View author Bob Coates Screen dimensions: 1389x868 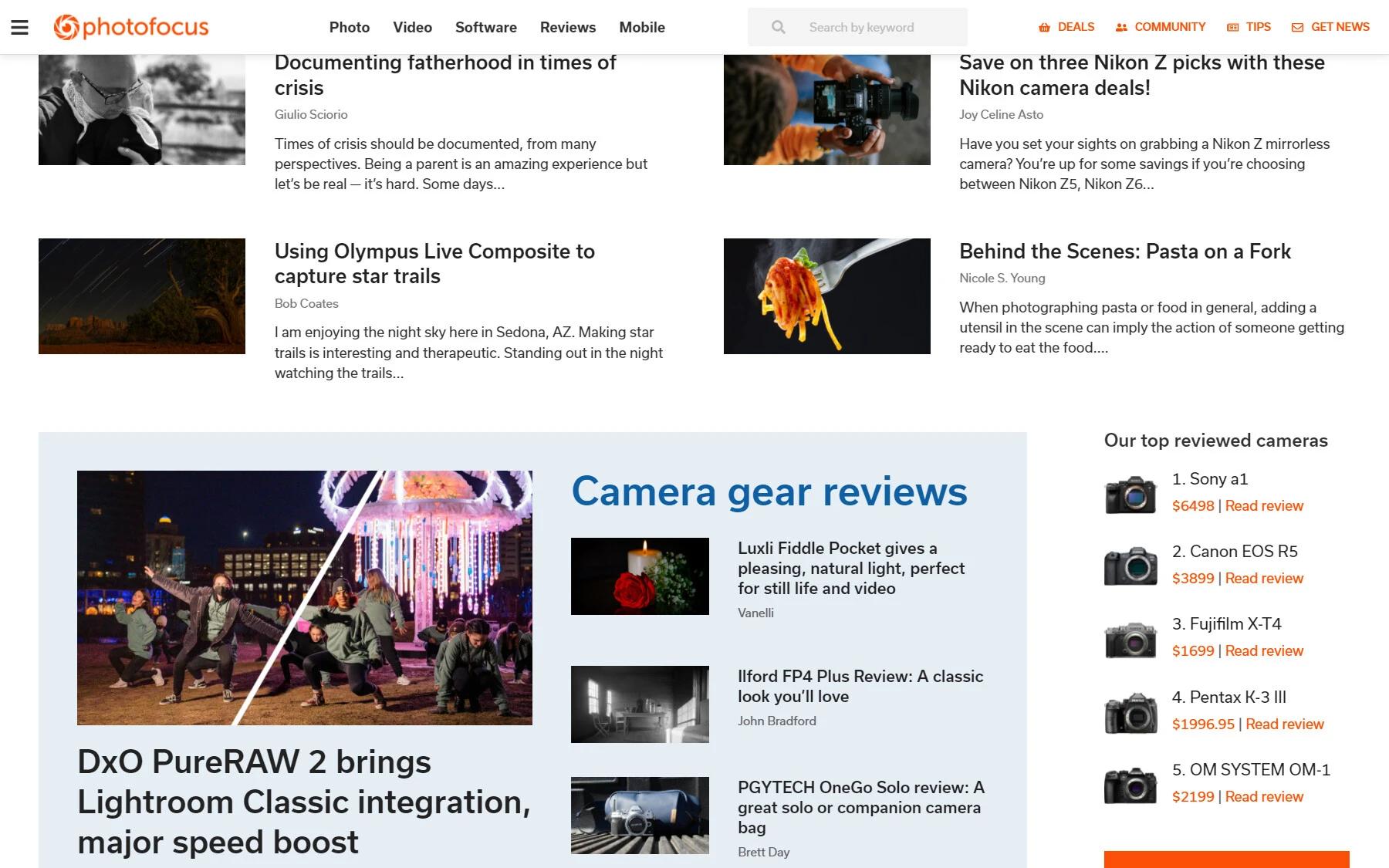306,303
